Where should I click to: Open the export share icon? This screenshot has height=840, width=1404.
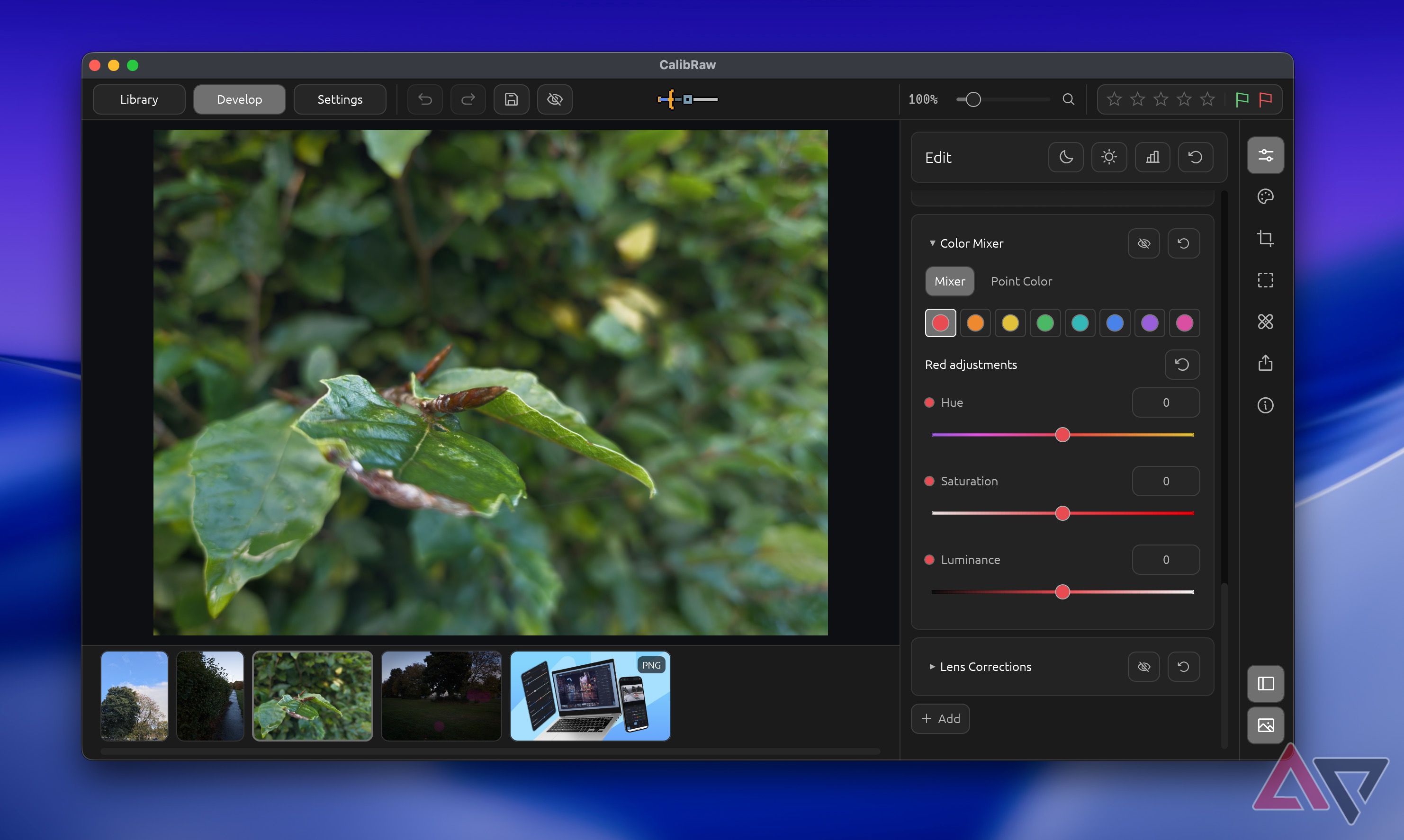1265,363
